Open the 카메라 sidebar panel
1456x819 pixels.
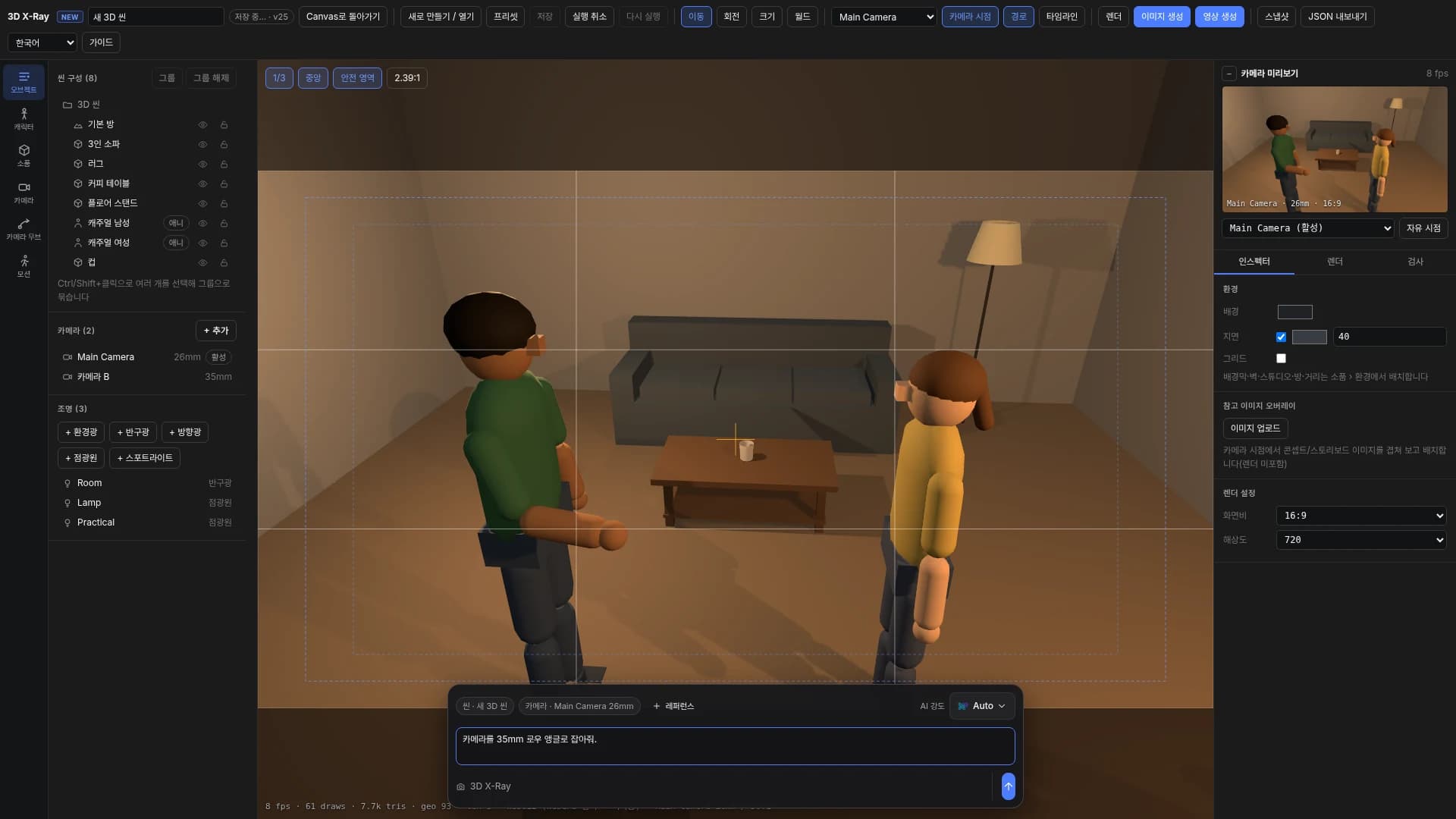(x=24, y=193)
